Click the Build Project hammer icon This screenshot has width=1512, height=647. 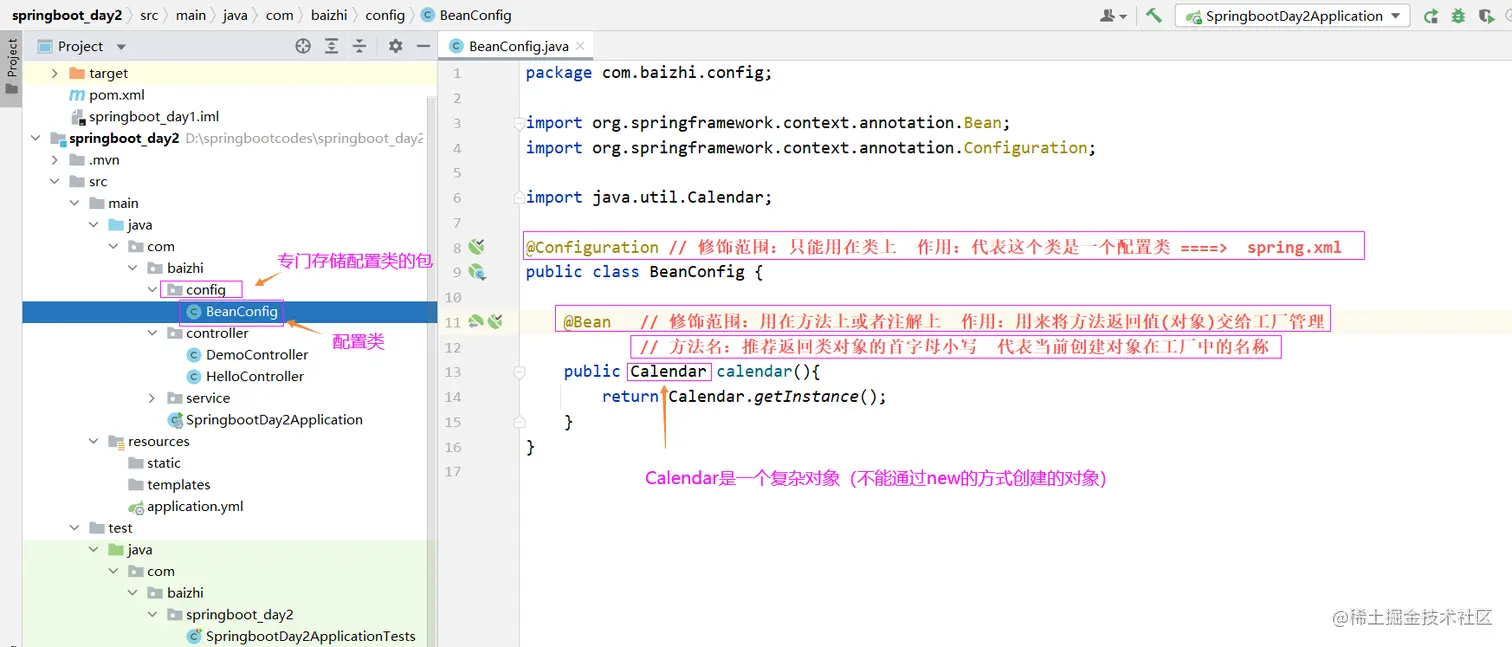coord(1153,15)
